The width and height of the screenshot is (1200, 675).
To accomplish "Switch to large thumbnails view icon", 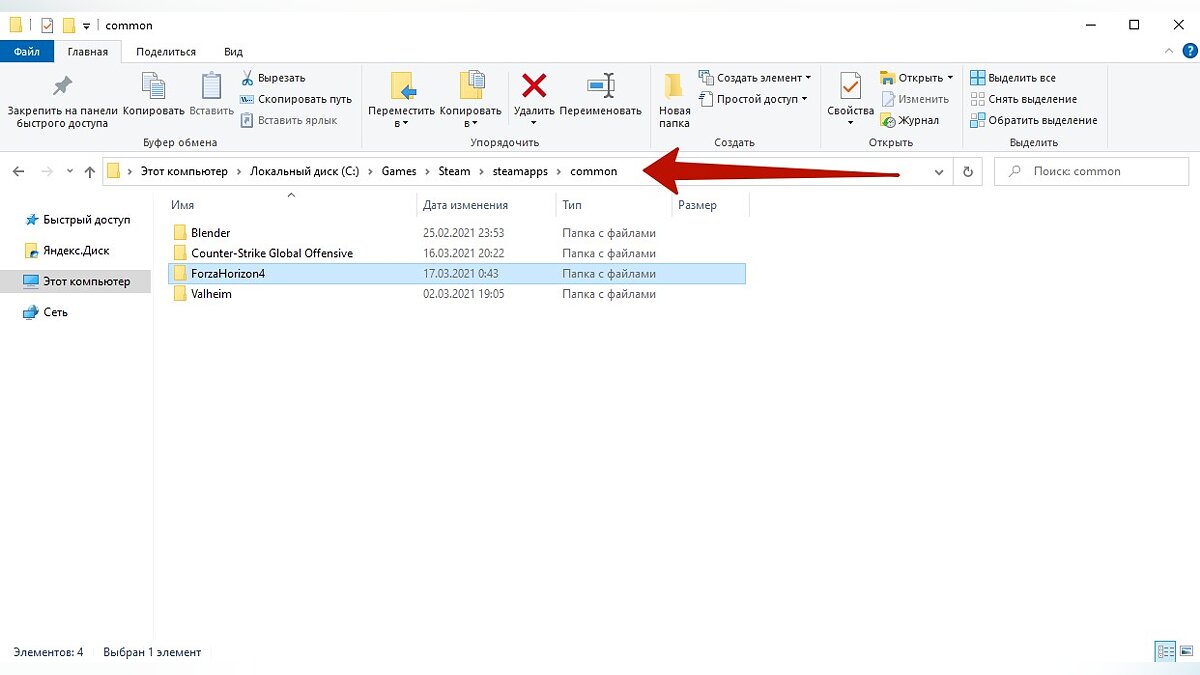I will click(1187, 652).
